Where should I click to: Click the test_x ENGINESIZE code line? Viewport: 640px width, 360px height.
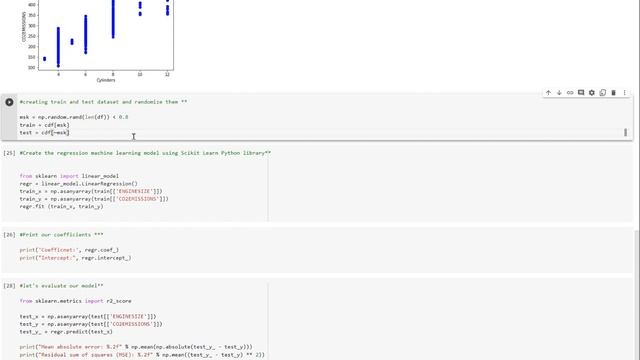click(88, 316)
